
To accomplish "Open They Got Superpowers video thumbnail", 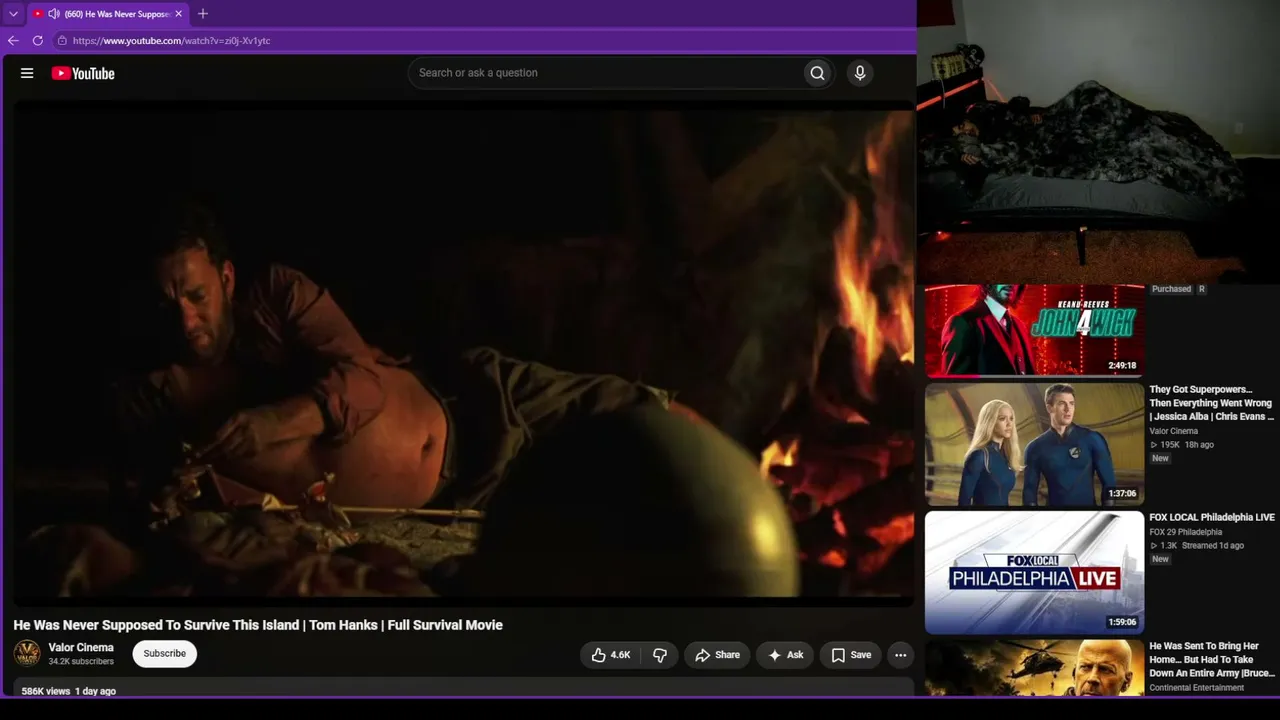I will coord(1034,445).
